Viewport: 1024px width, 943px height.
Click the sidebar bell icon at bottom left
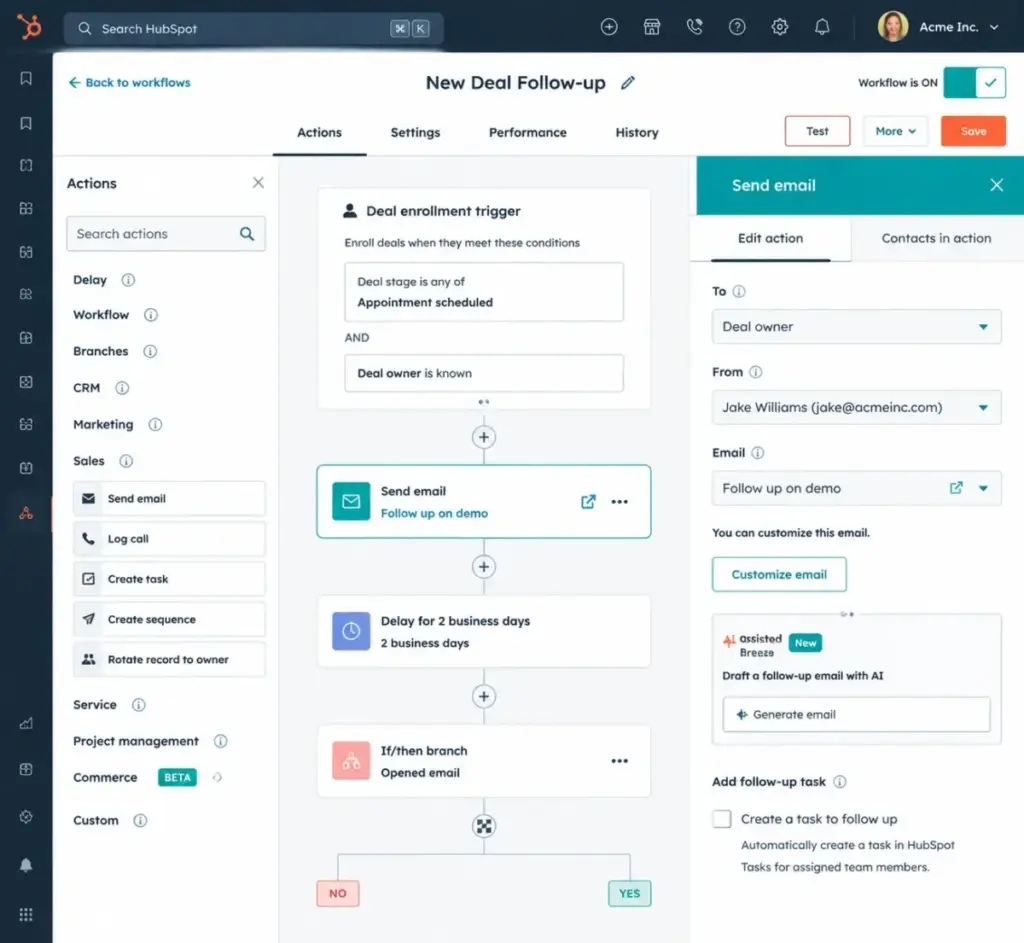(26, 865)
